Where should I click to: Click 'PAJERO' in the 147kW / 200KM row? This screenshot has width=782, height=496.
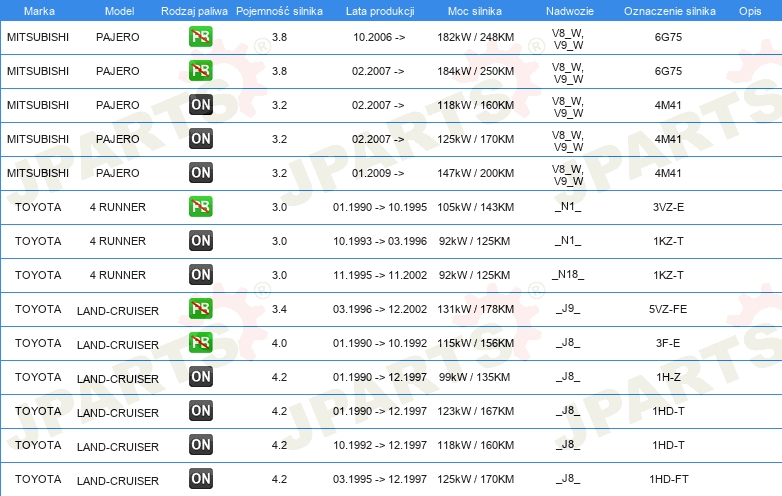pos(118,173)
